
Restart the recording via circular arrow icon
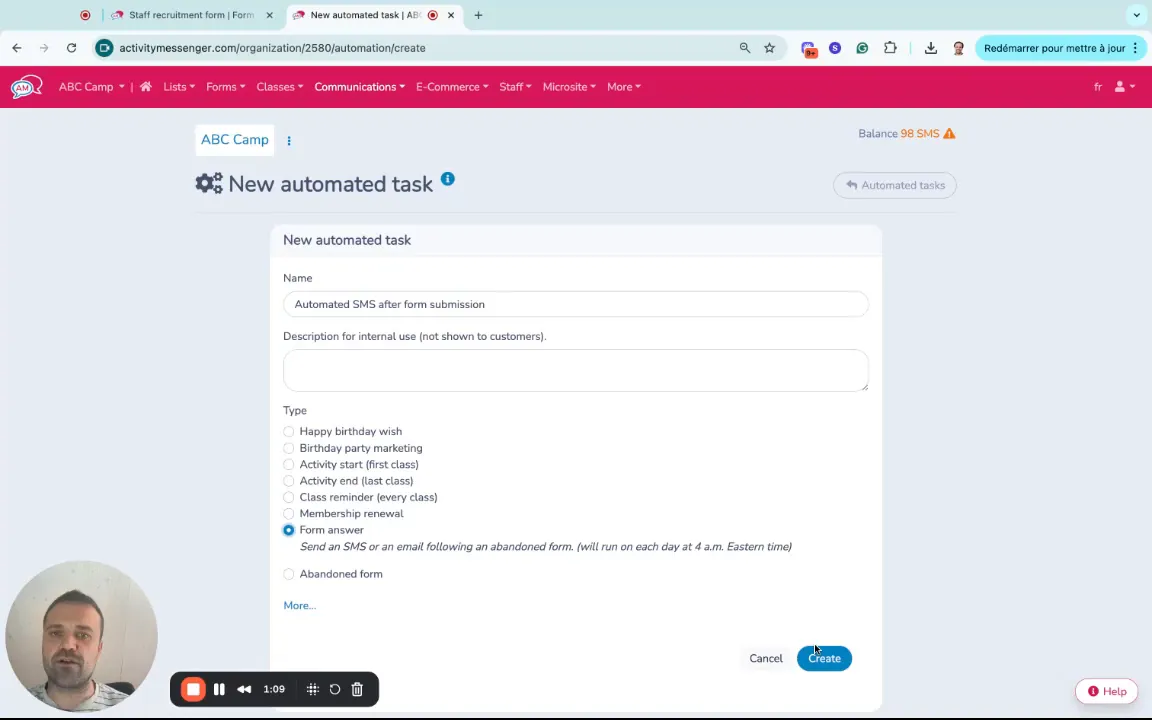pos(335,689)
